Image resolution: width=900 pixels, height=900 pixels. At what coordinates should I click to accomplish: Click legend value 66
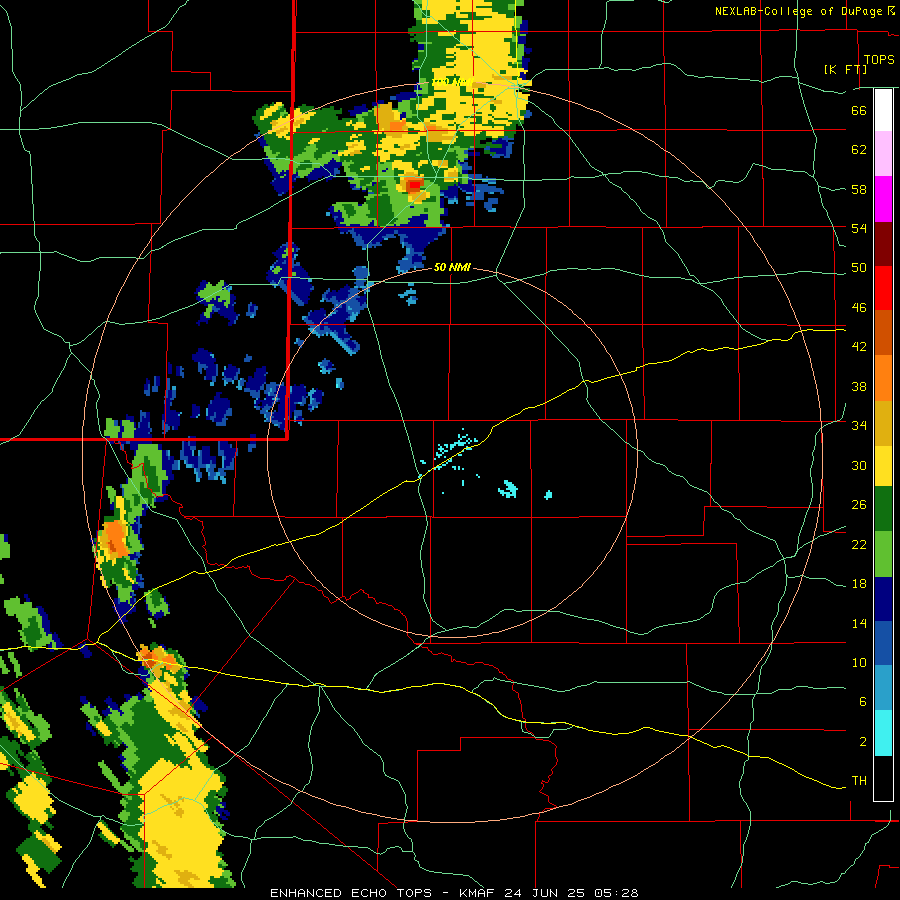(x=859, y=111)
